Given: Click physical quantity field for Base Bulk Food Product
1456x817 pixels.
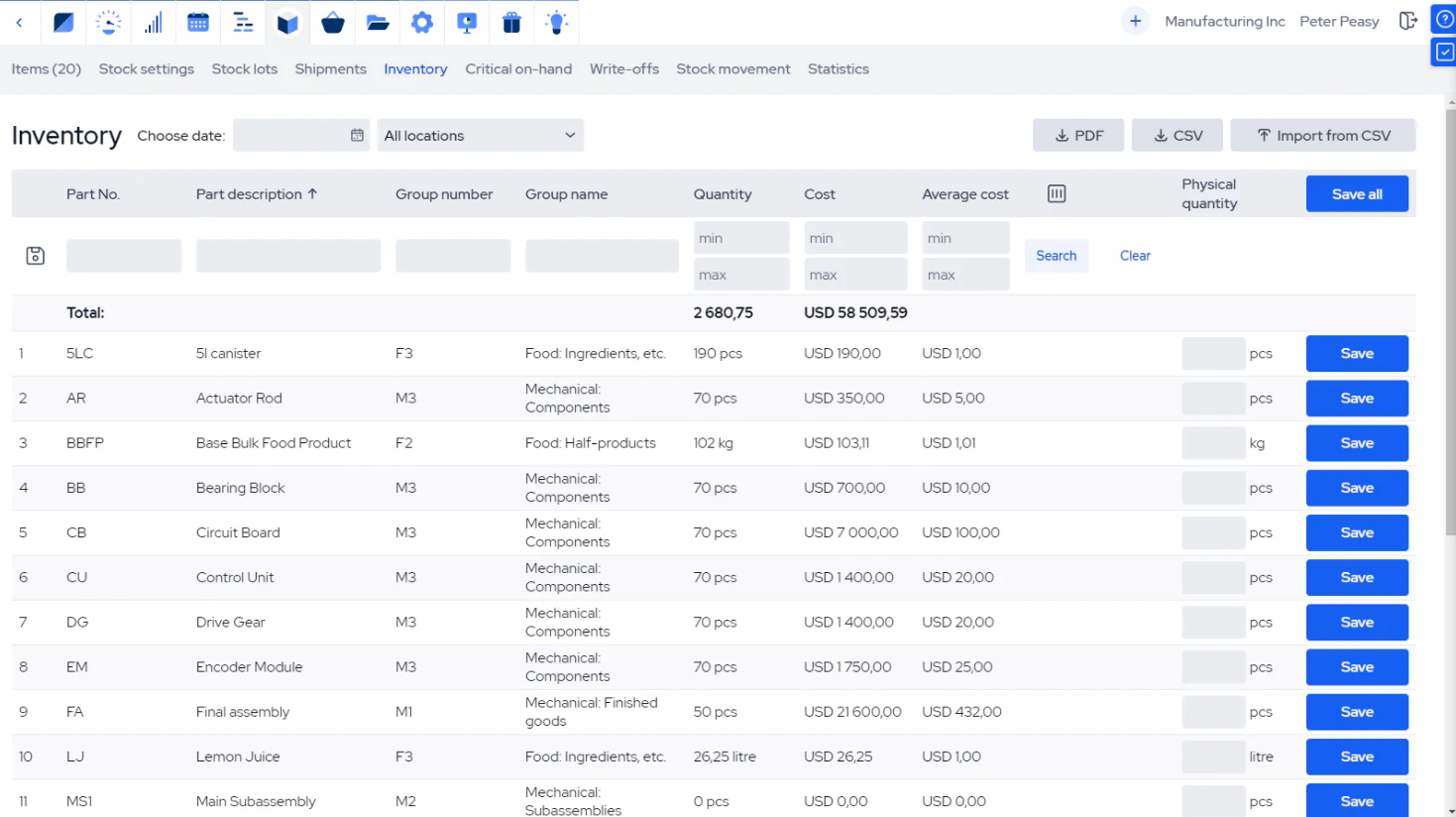Looking at the screenshot, I should coord(1213,443).
